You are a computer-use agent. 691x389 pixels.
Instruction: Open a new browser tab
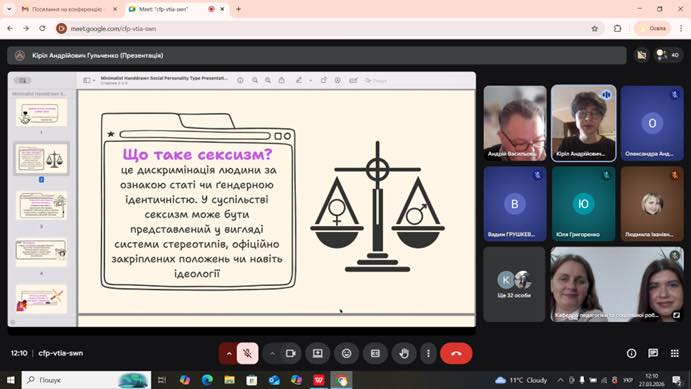pos(238,9)
